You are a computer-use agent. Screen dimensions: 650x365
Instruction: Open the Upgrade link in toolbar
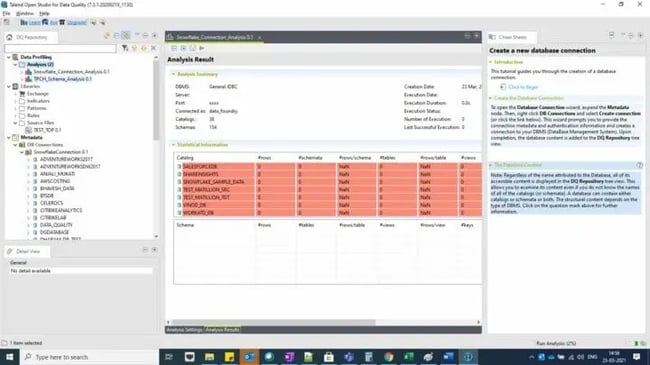(77, 22)
